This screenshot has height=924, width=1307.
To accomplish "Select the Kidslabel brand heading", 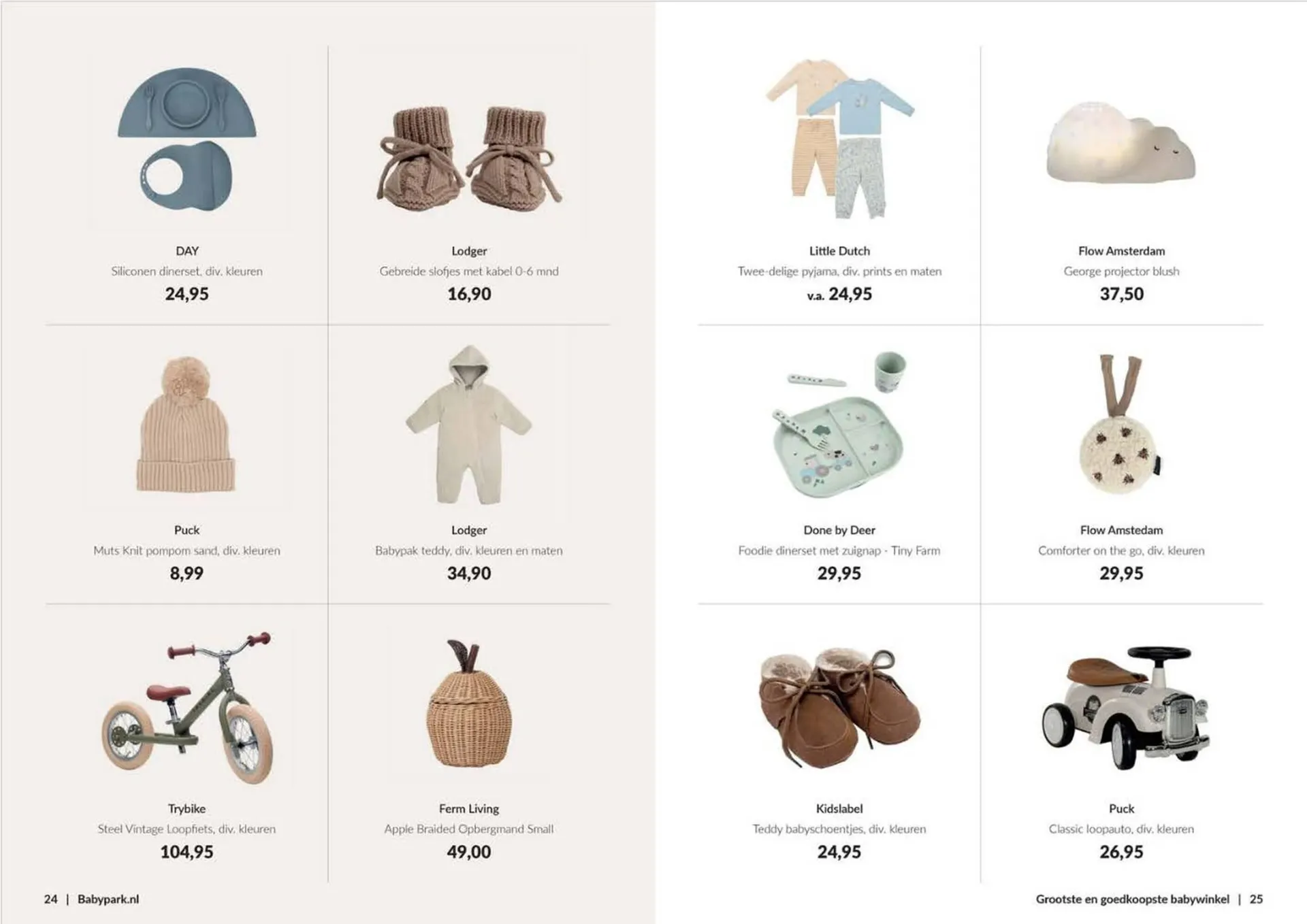I will point(839,808).
